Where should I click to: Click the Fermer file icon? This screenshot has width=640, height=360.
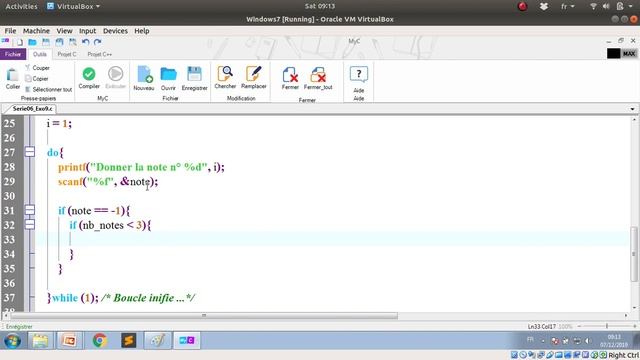point(290,75)
